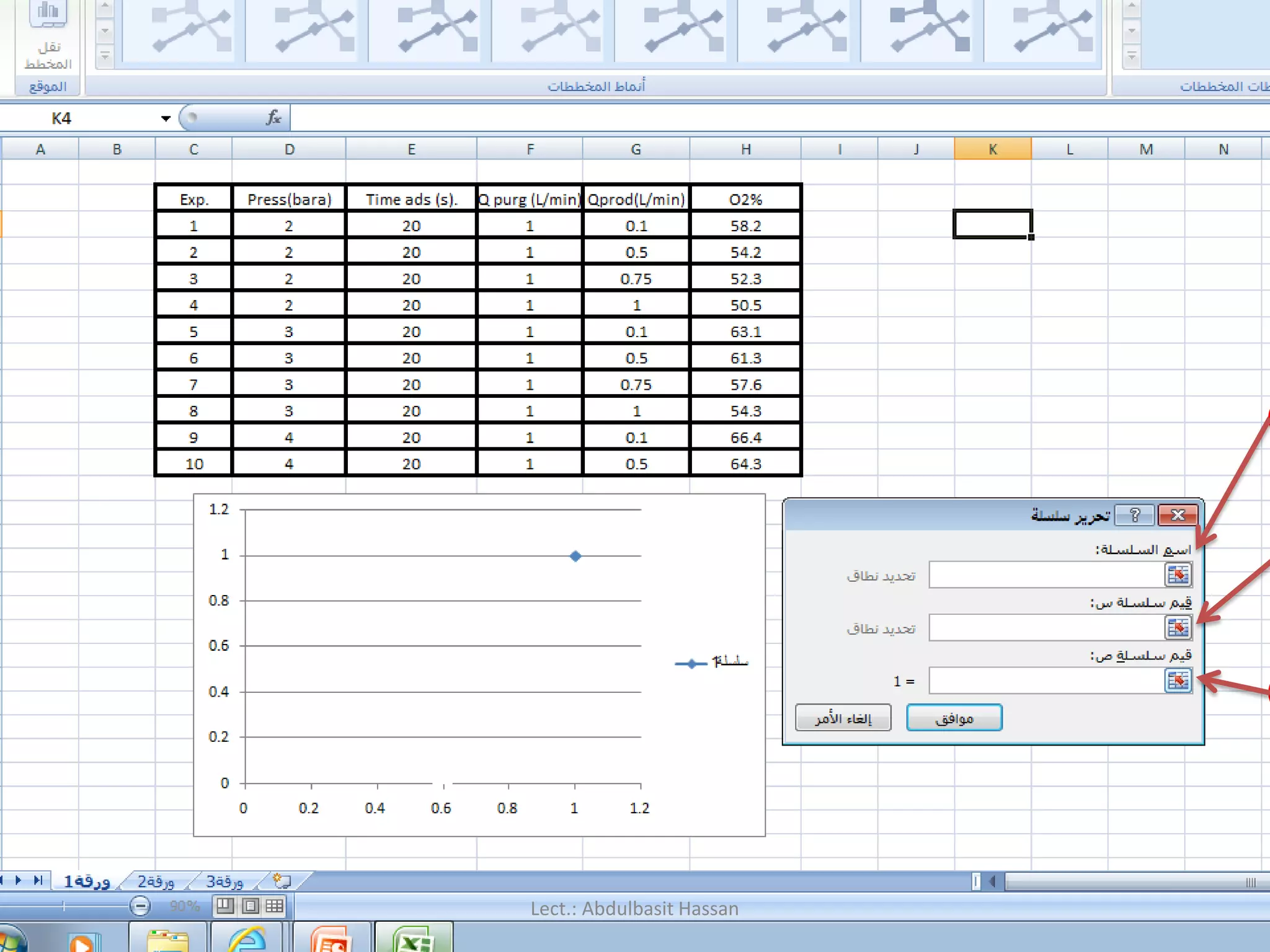Click the zoom out minus button

click(x=140, y=907)
